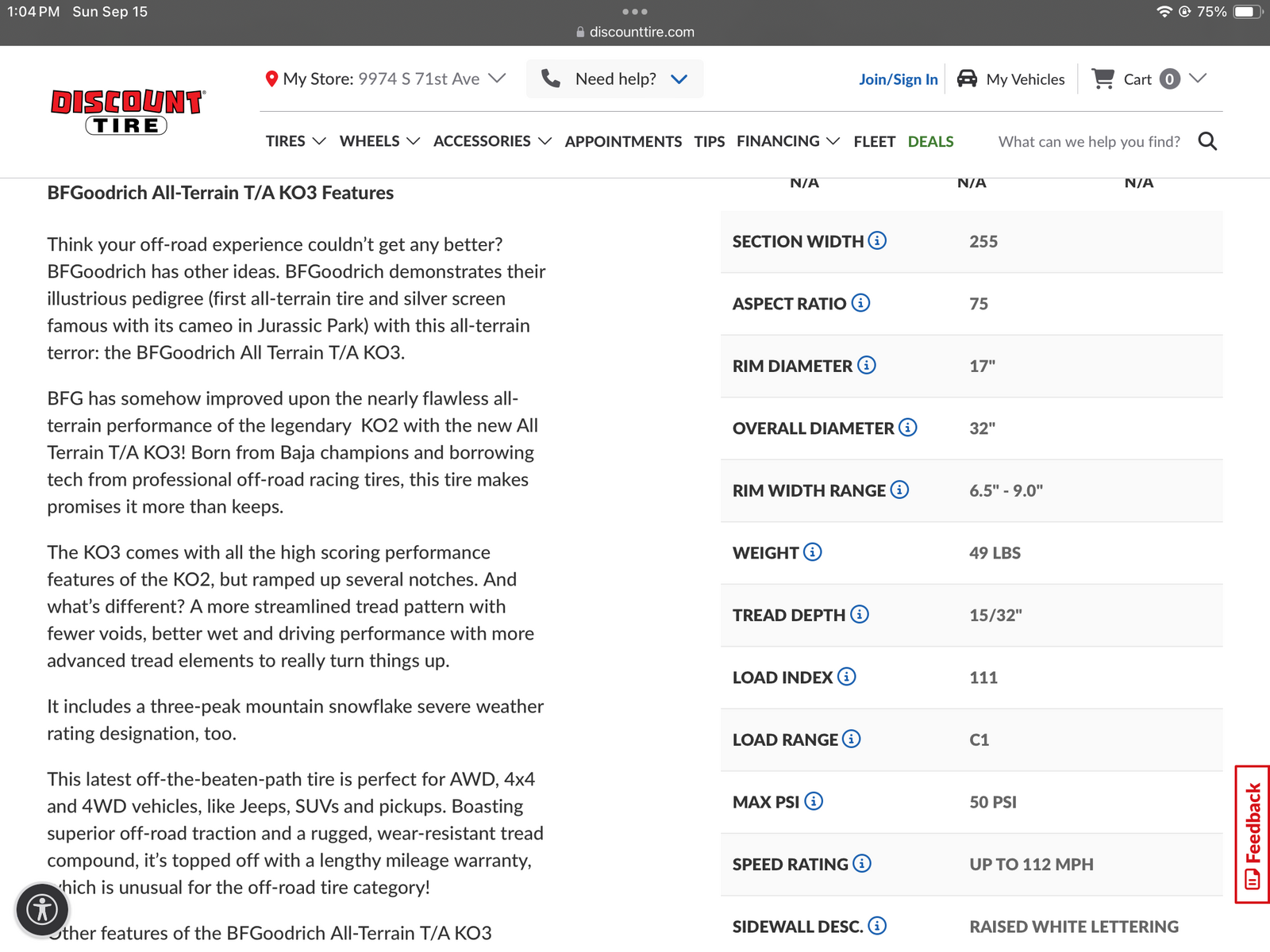Image resolution: width=1270 pixels, height=952 pixels.
Task: Click the Tread Depth value 15/32"
Action: pos(995,616)
